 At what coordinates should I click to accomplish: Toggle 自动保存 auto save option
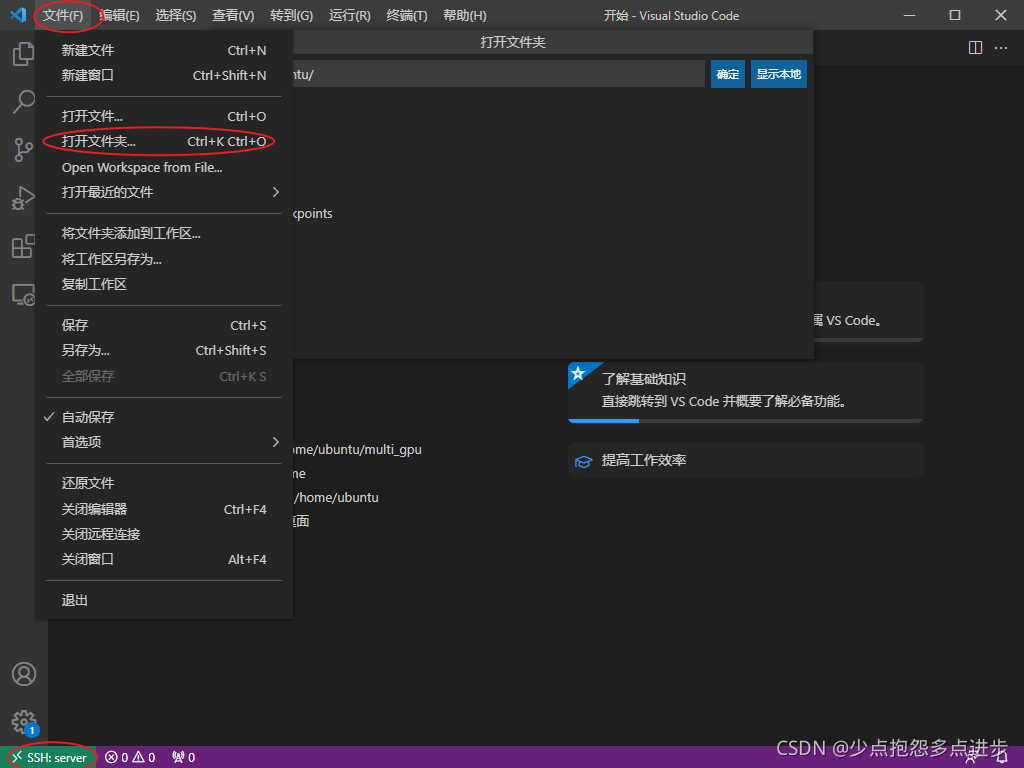tap(163, 417)
